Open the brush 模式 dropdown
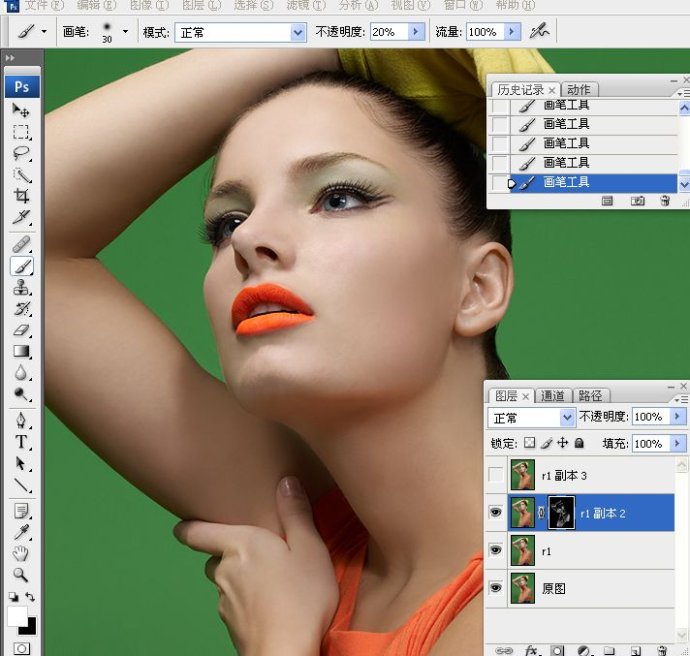The width and height of the screenshot is (690, 656). tap(298, 33)
